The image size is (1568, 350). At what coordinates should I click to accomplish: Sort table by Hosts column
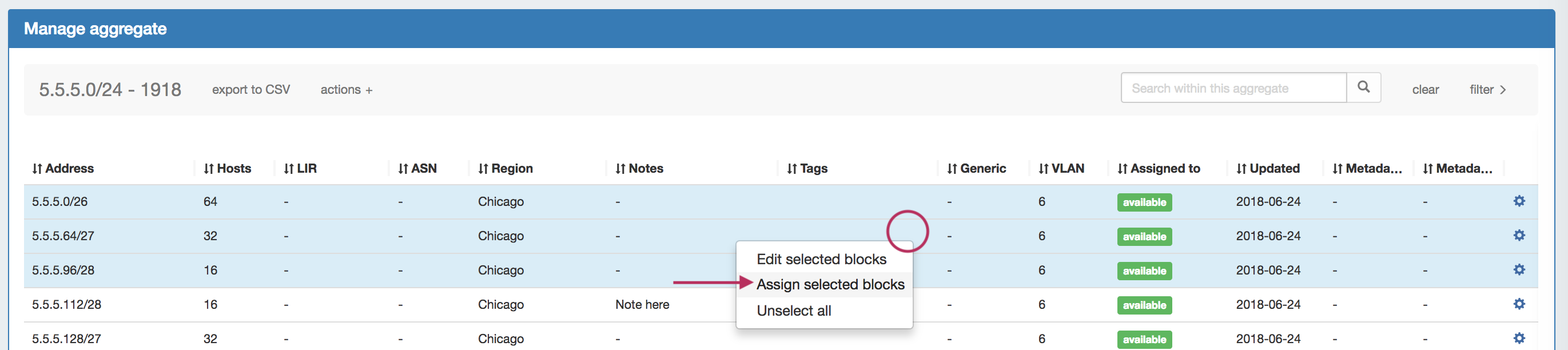(227, 169)
